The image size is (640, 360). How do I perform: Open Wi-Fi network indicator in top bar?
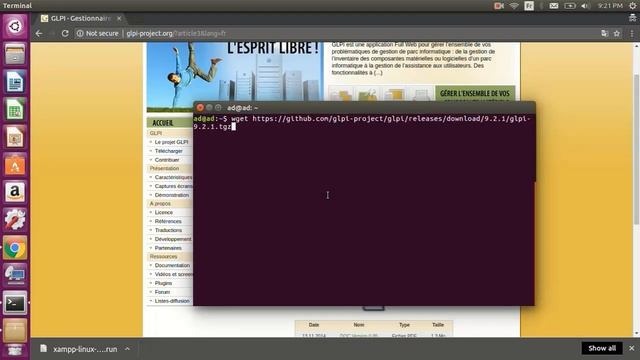click(x=514, y=6)
